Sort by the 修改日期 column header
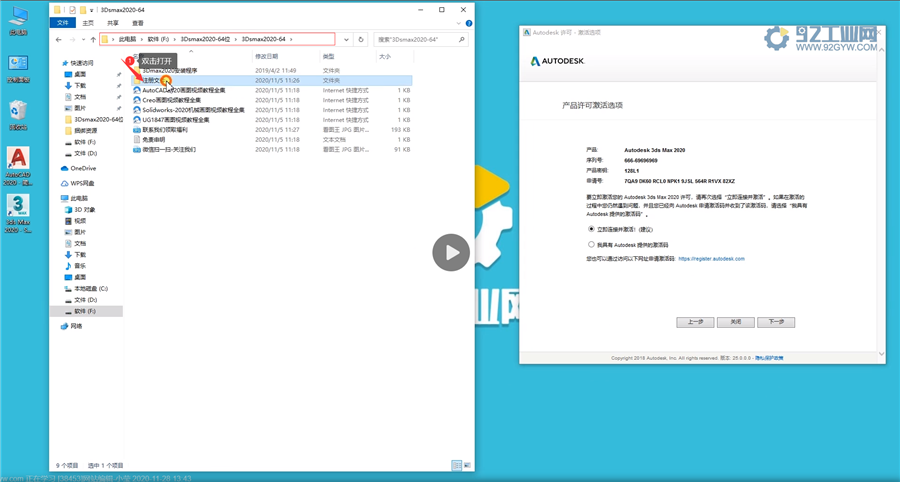Screen dimensions: 900x482 pos(266,57)
